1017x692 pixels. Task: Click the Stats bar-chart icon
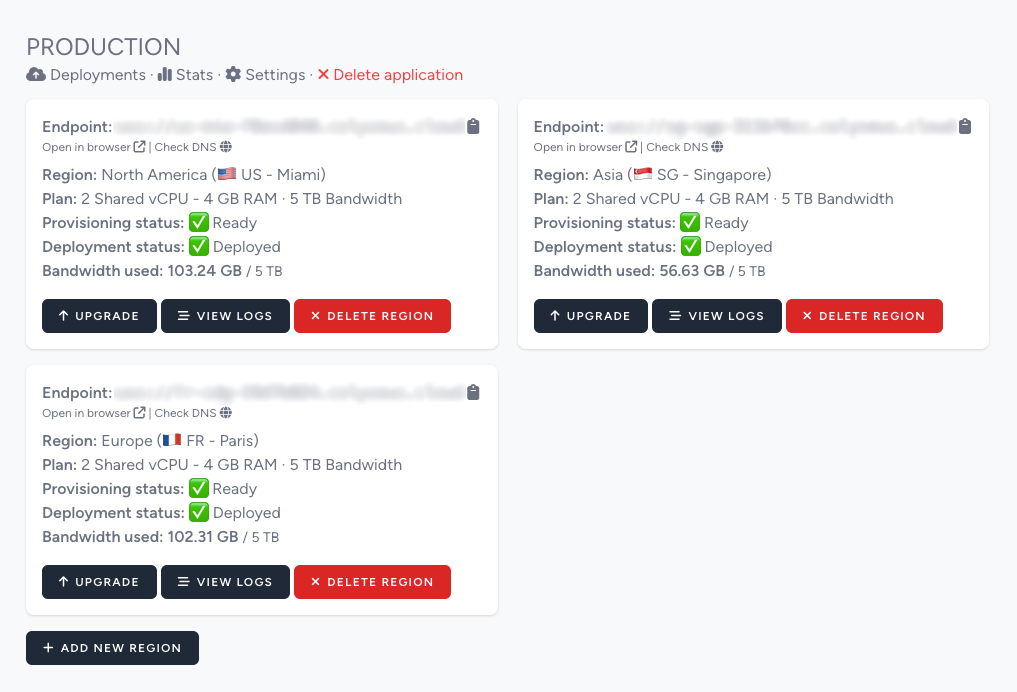(x=164, y=74)
